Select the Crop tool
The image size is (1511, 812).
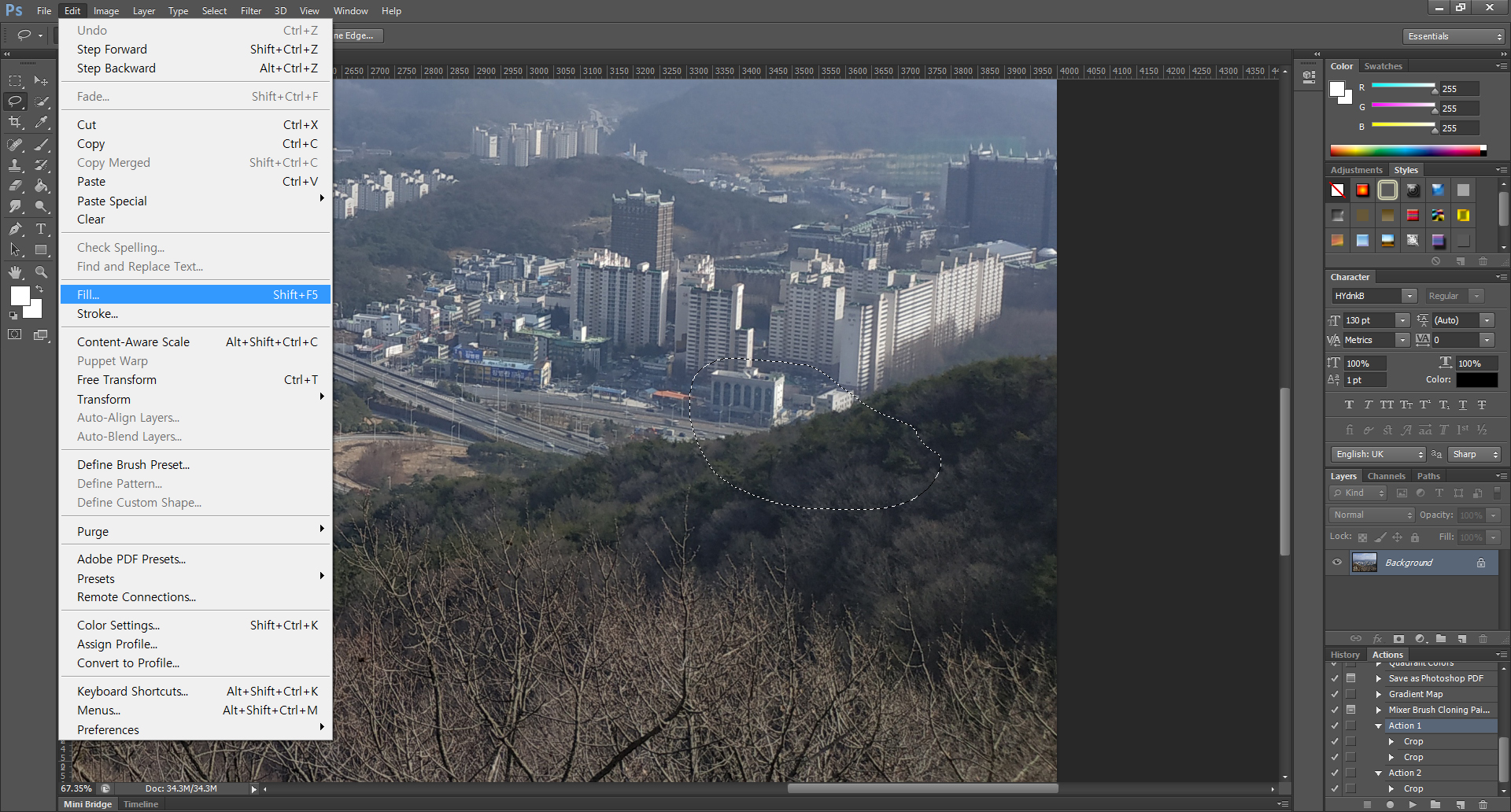pyautogui.click(x=15, y=122)
